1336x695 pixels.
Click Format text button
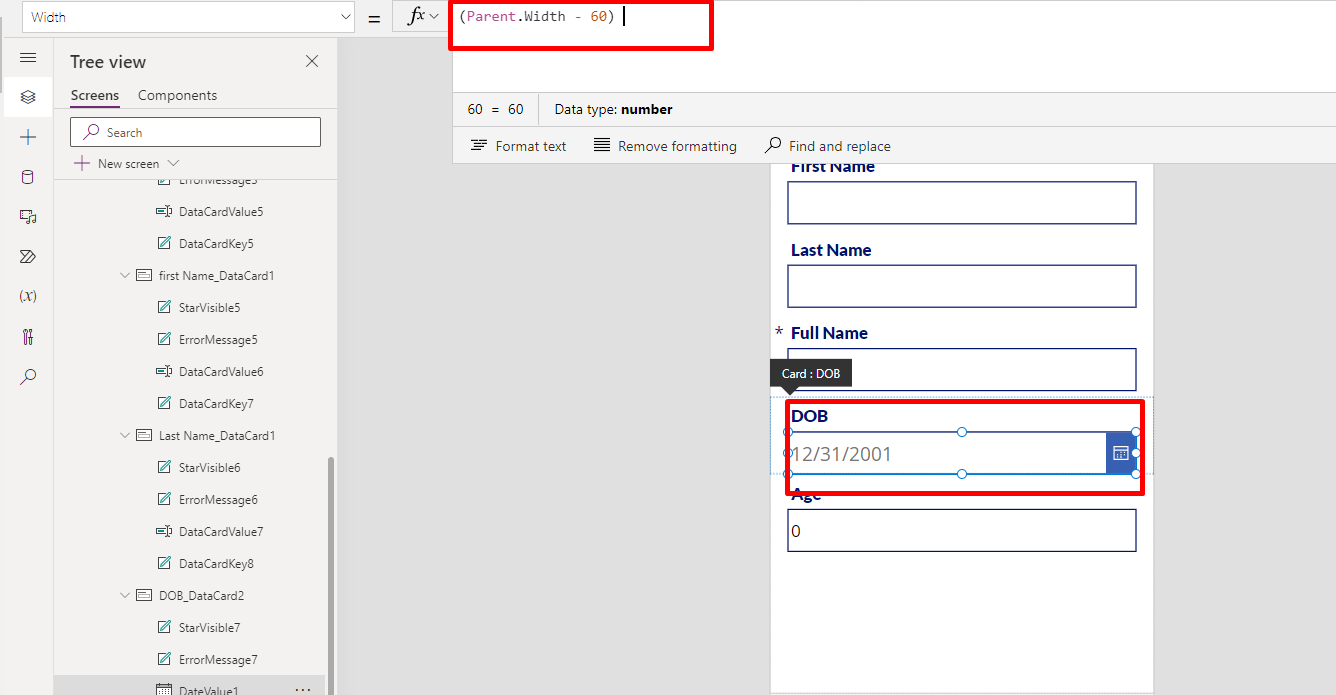(x=518, y=146)
